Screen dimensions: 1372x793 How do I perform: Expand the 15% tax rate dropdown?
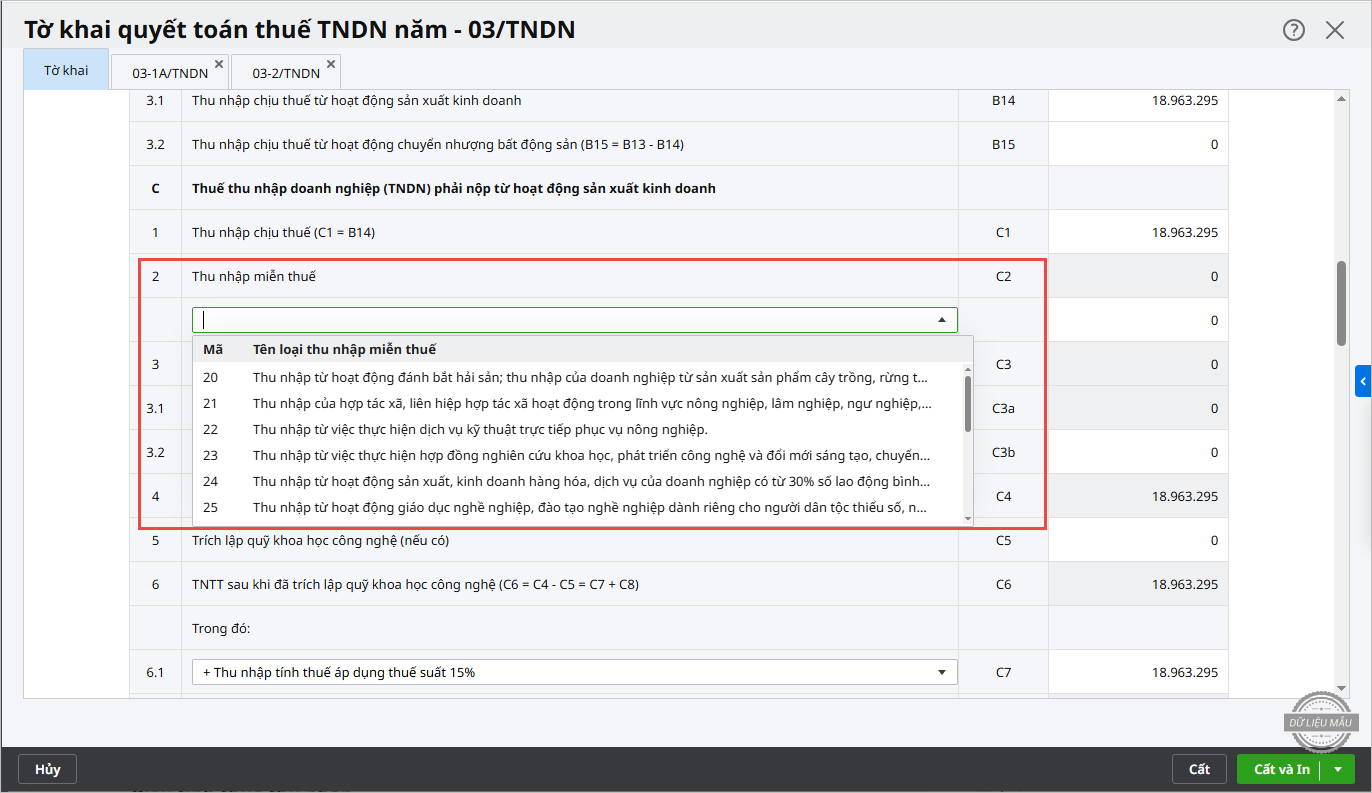(x=941, y=673)
